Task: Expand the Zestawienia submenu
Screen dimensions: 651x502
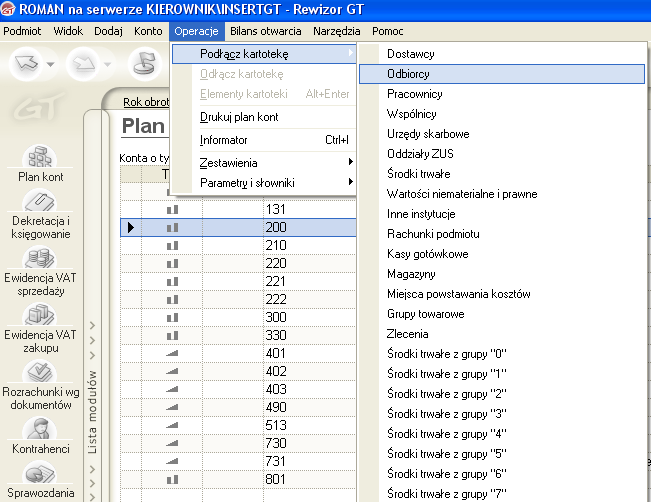Action: [264, 163]
